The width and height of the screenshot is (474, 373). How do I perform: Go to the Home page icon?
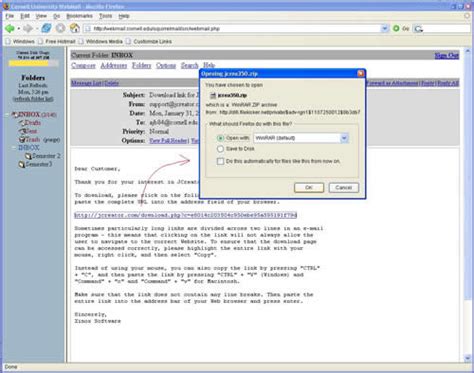coord(75,28)
